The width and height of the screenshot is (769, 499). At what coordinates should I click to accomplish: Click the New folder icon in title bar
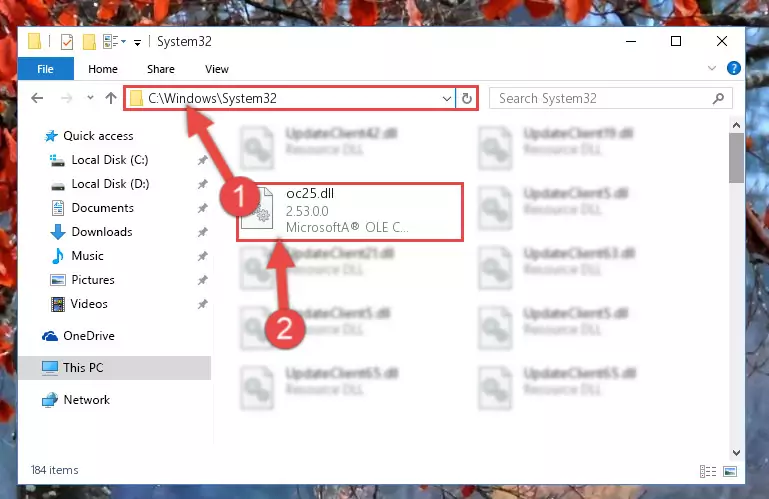pyautogui.click(x=89, y=42)
